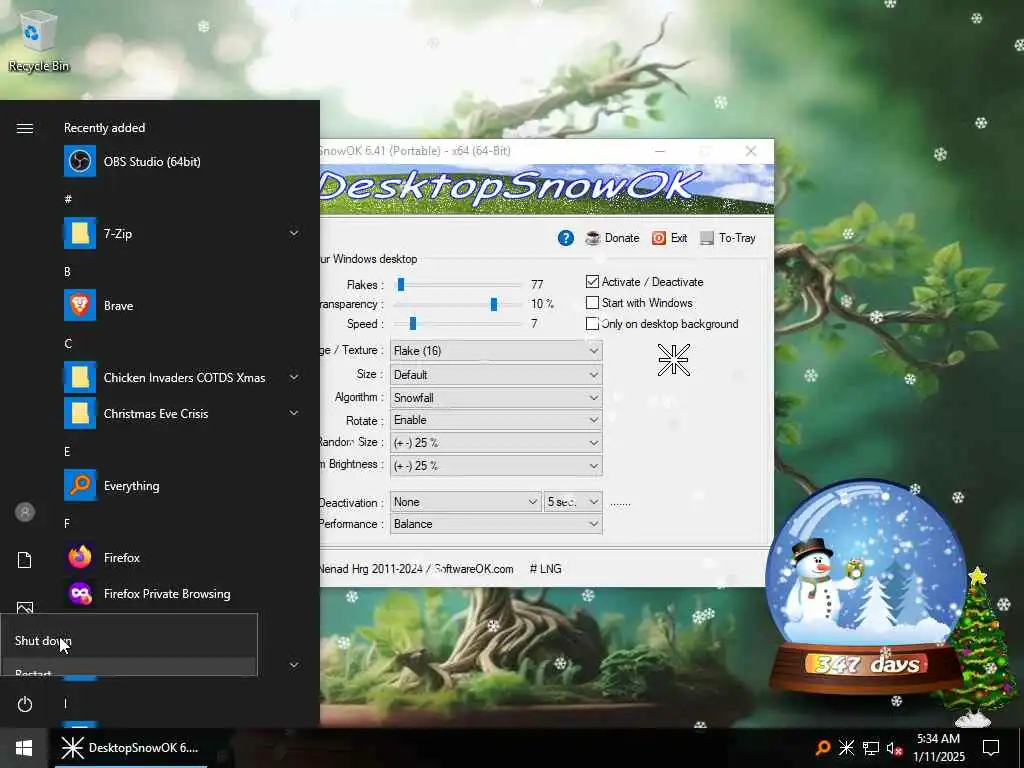Click DesktopSnowOK taskbar button
Viewport: 1024px width, 768px height.
point(131,748)
